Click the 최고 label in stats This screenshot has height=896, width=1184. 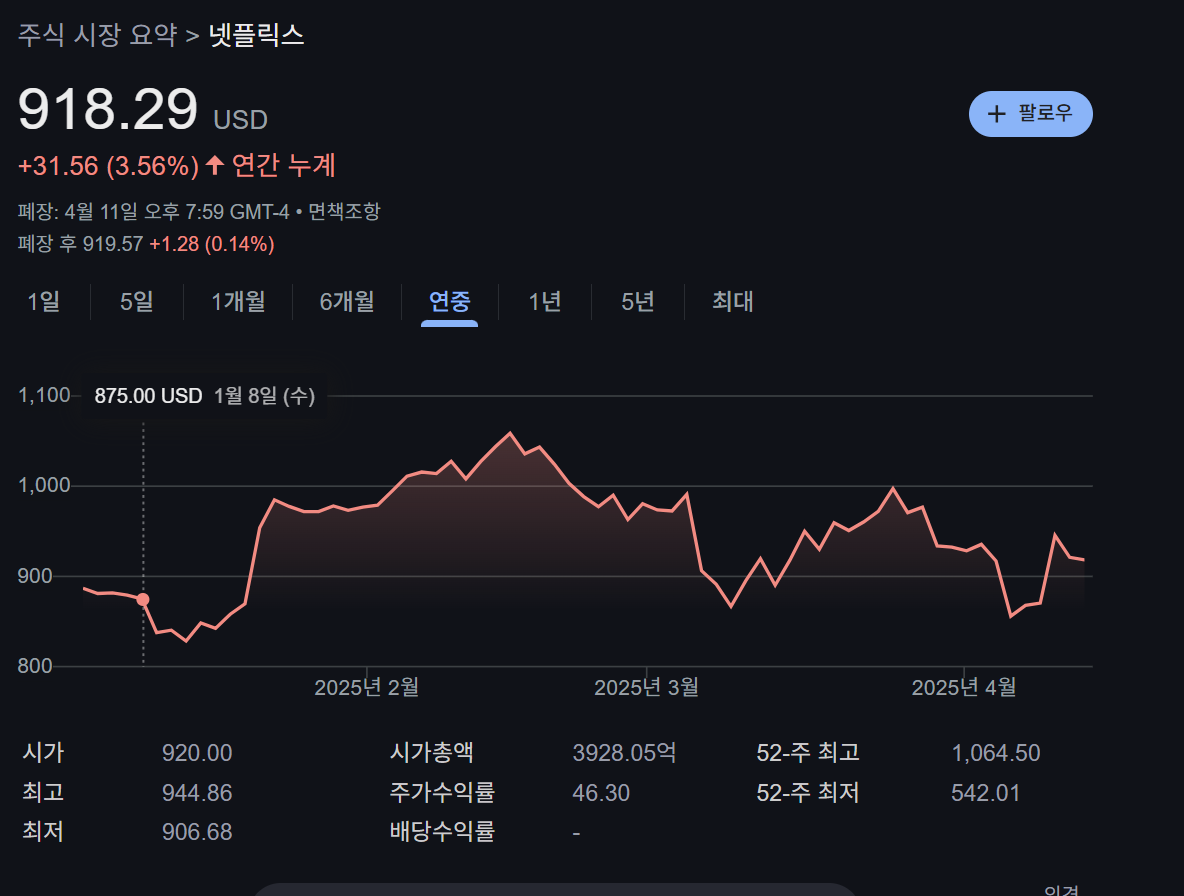tap(43, 793)
